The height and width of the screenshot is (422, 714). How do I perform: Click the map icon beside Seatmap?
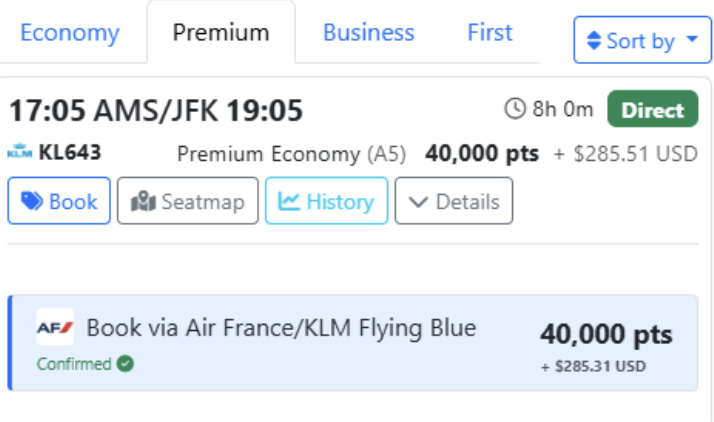144,201
